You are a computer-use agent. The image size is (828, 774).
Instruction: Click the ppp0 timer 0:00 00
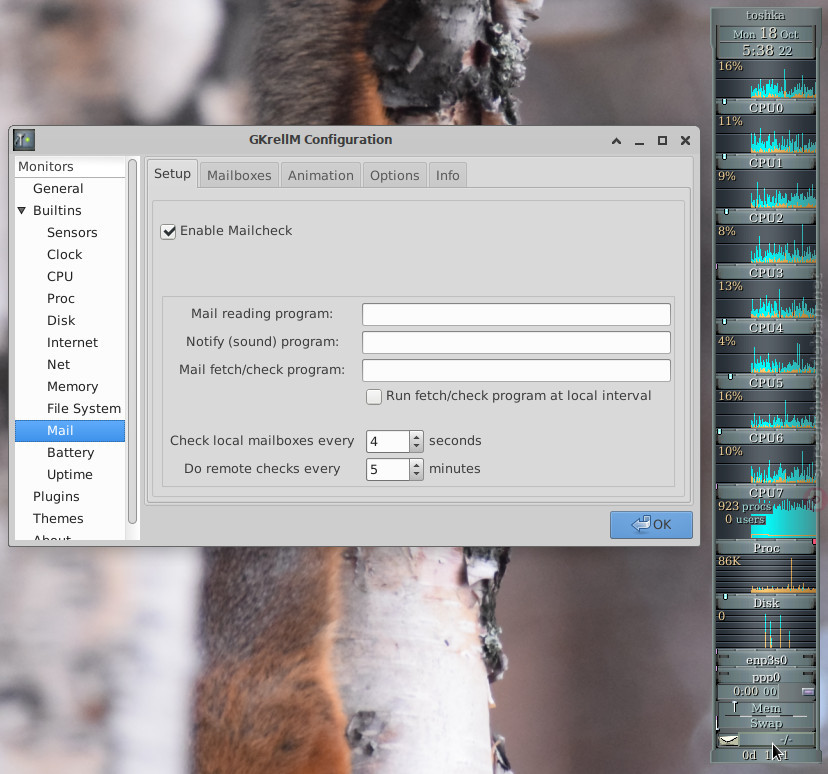[x=755, y=692]
